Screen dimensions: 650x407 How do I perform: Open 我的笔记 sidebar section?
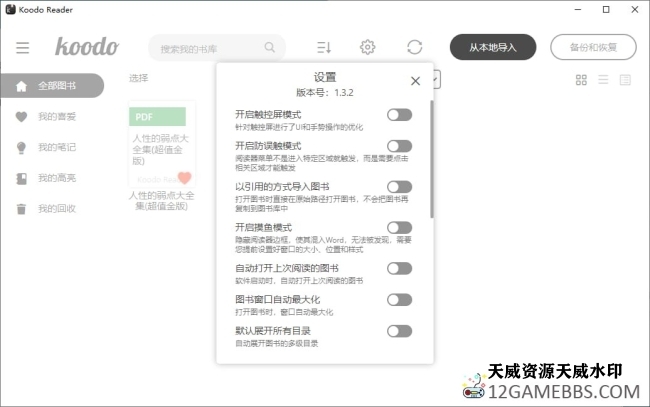point(56,147)
